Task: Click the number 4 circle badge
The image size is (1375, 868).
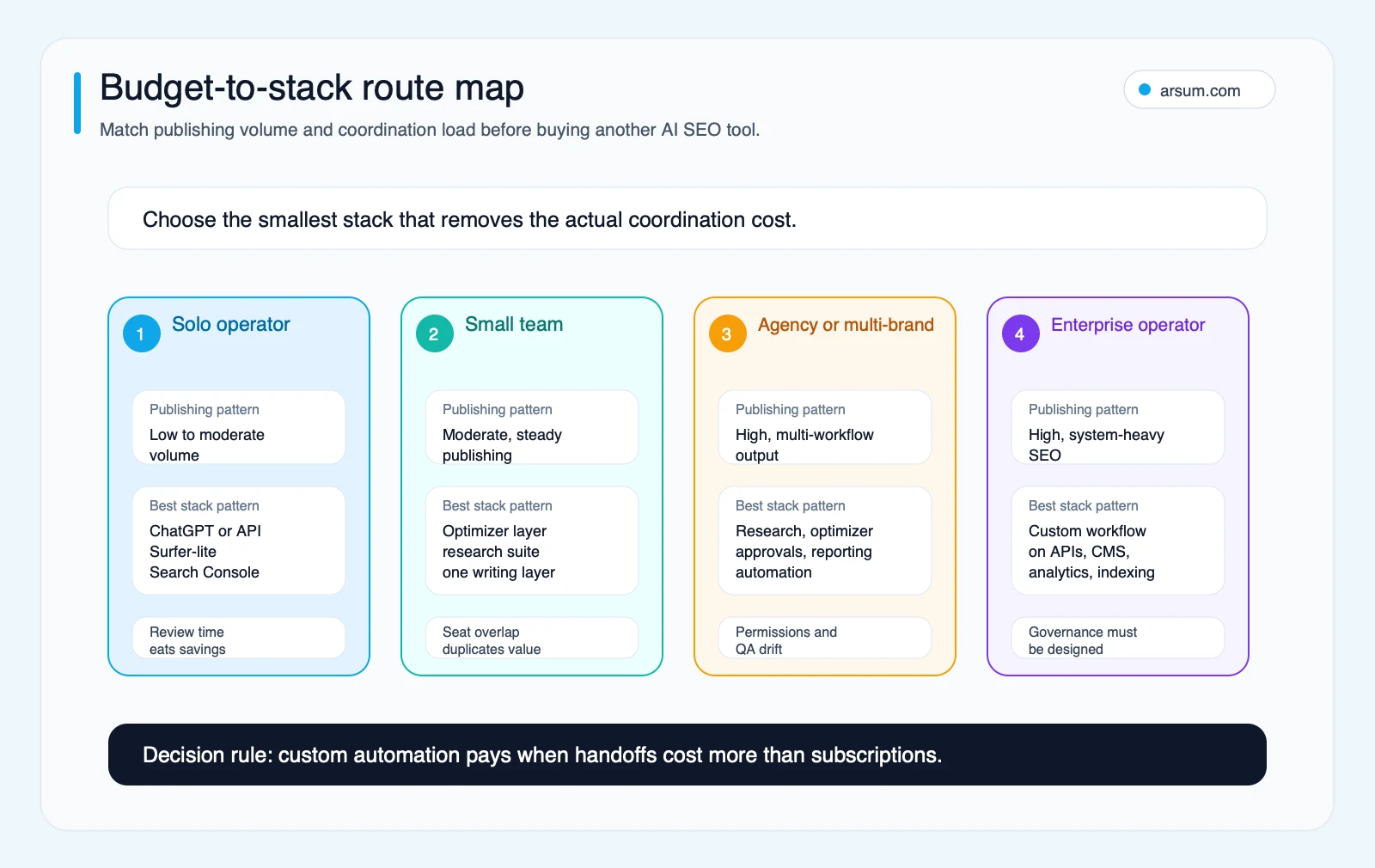Action: tap(1021, 333)
